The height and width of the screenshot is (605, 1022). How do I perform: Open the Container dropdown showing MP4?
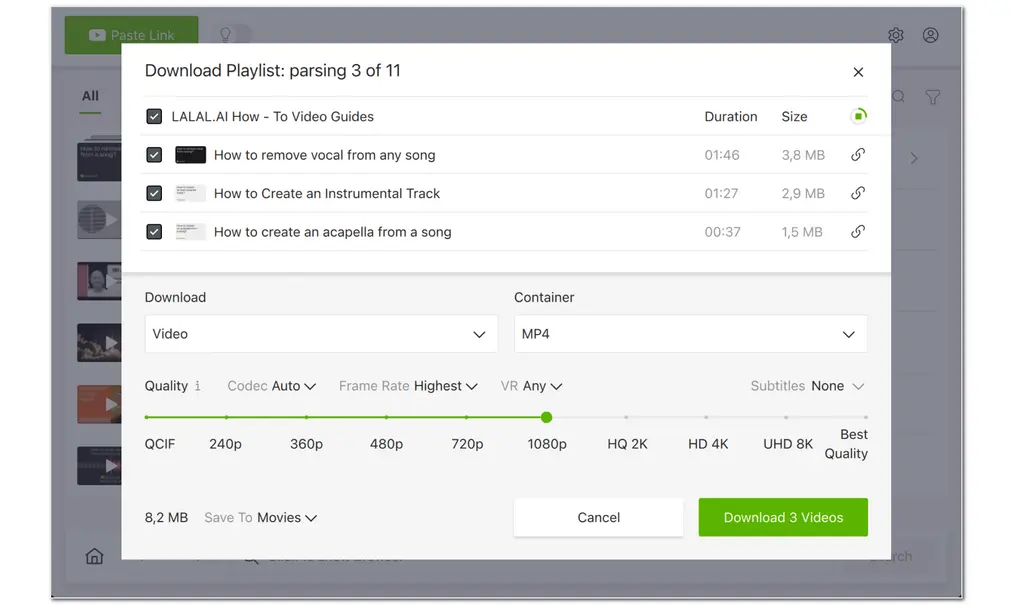[690, 334]
